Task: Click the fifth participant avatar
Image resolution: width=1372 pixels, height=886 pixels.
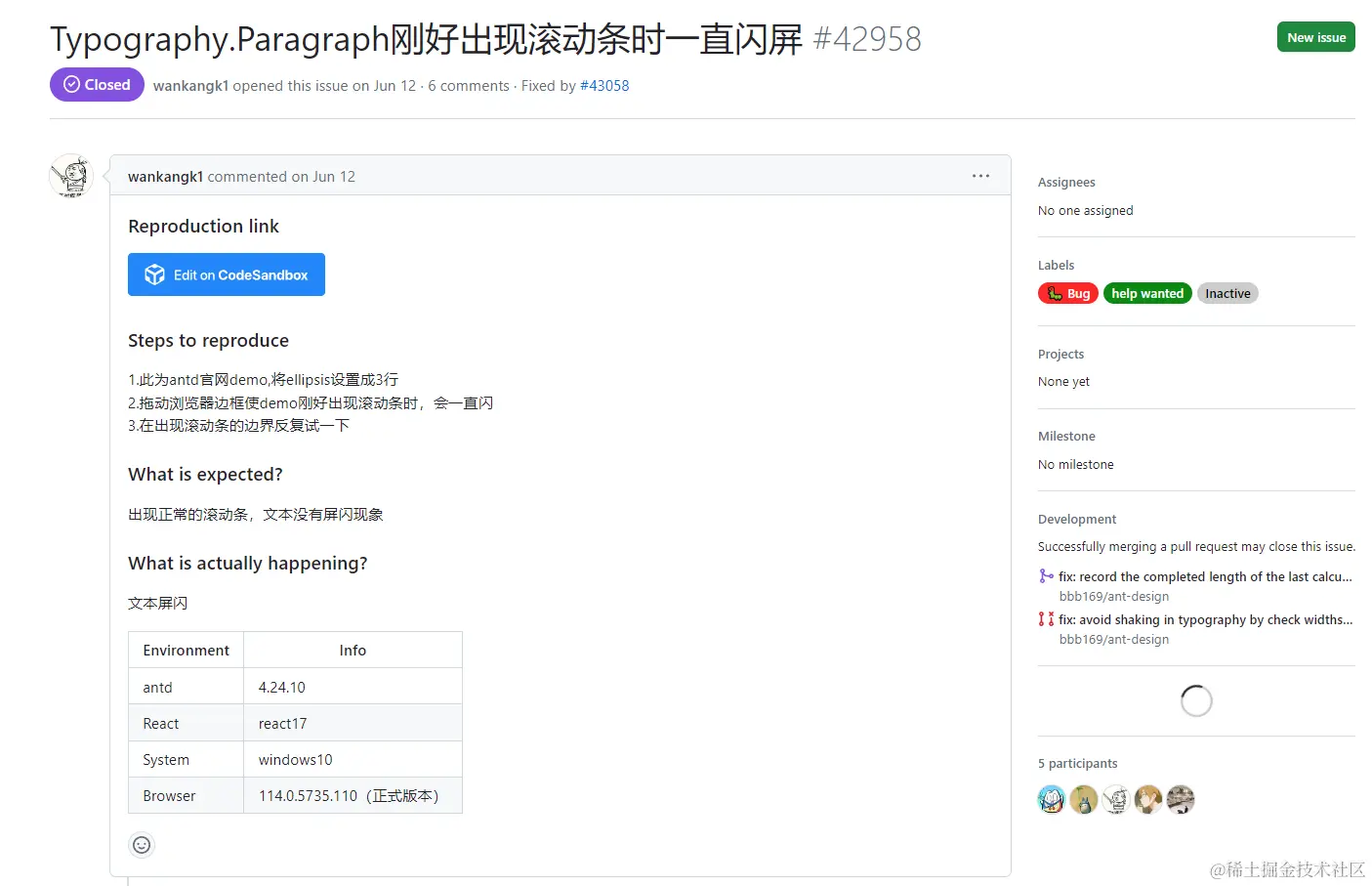Action: (x=1181, y=799)
